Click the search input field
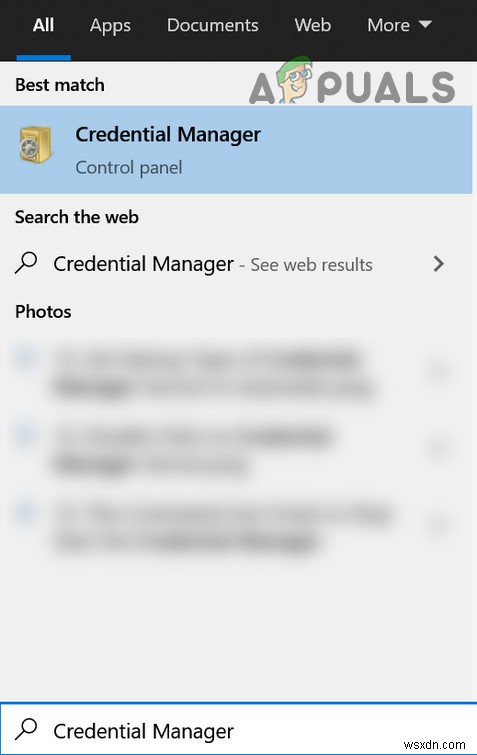 (x=238, y=729)
